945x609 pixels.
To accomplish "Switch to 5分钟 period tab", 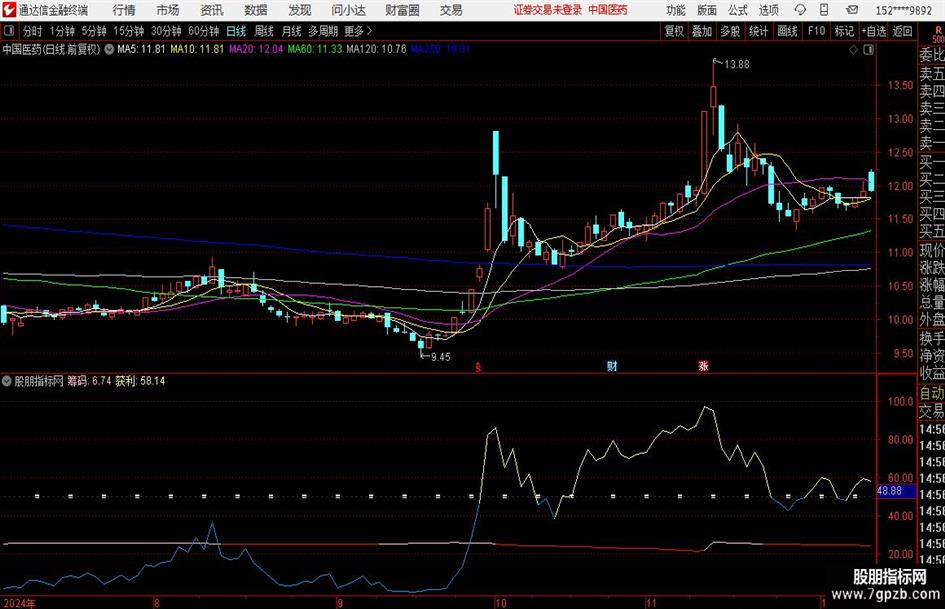I will click(94, 31).
